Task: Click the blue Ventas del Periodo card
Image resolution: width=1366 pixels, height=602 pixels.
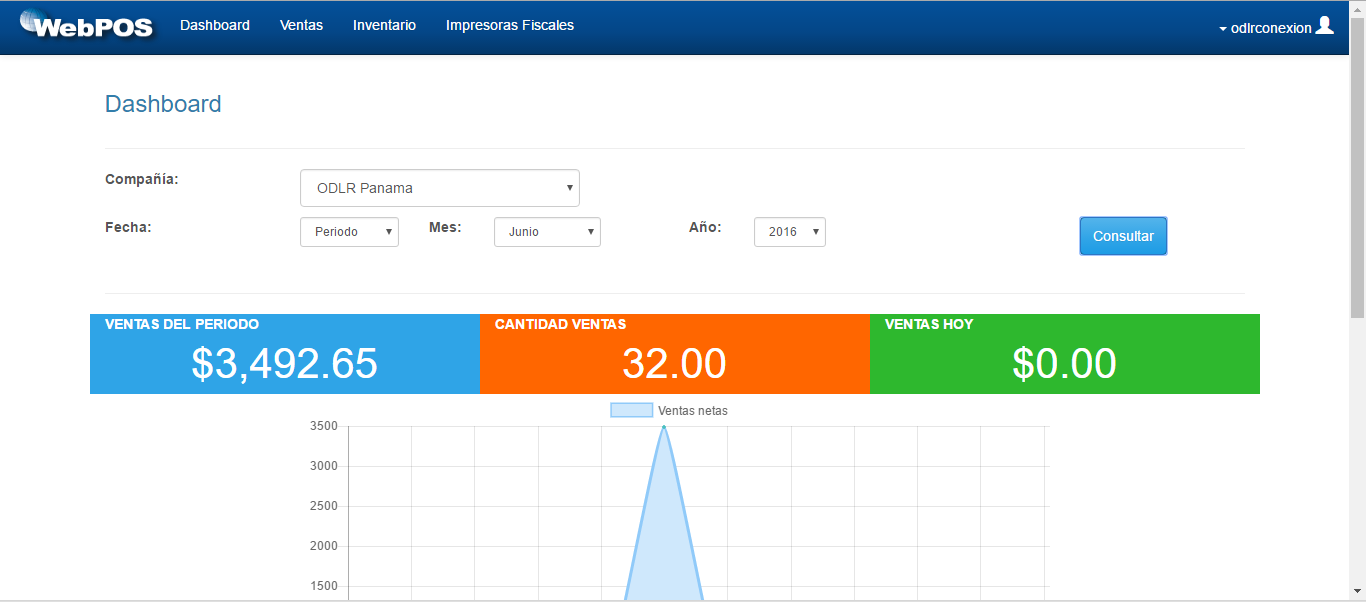Action: pos(284,353)
